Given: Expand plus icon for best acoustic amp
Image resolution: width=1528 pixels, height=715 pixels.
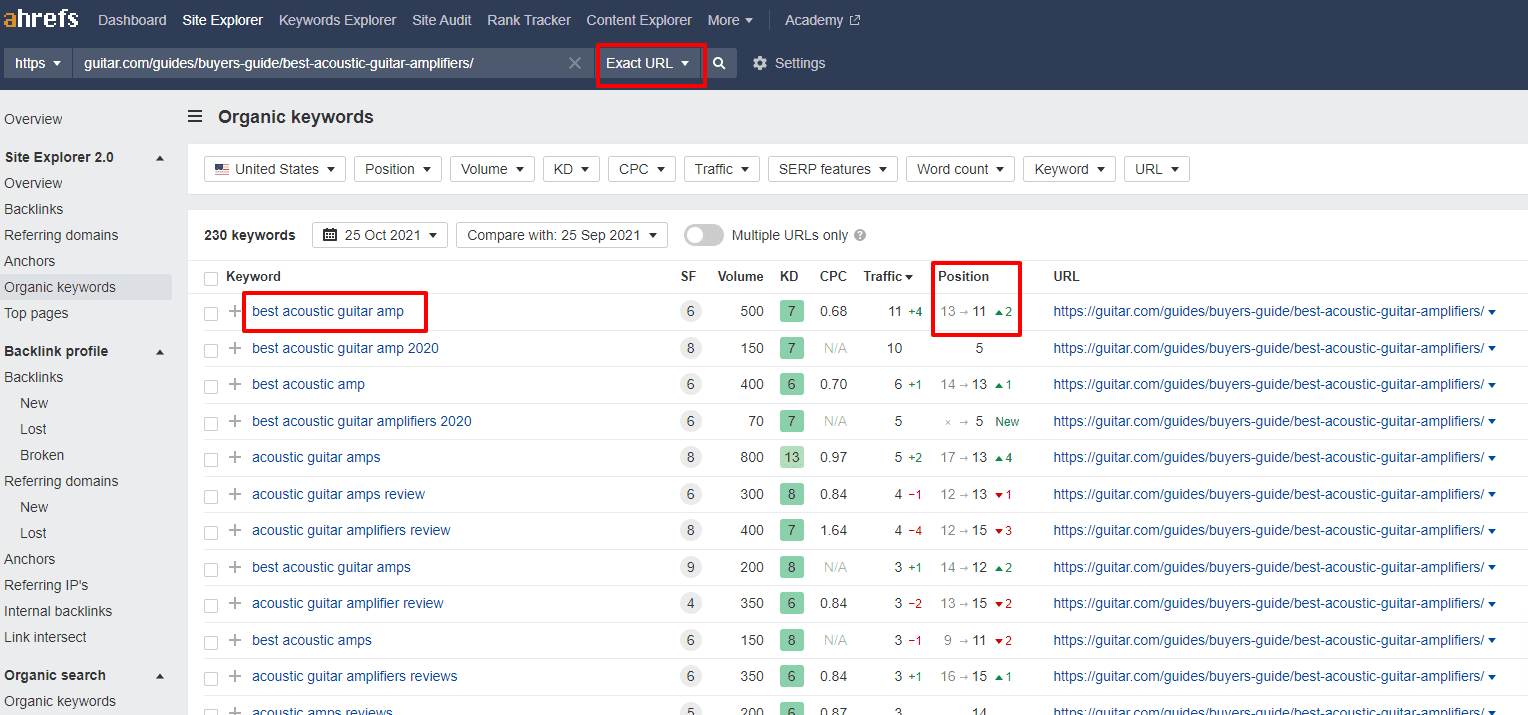Looking at the screenshot, I should [235, 385].
